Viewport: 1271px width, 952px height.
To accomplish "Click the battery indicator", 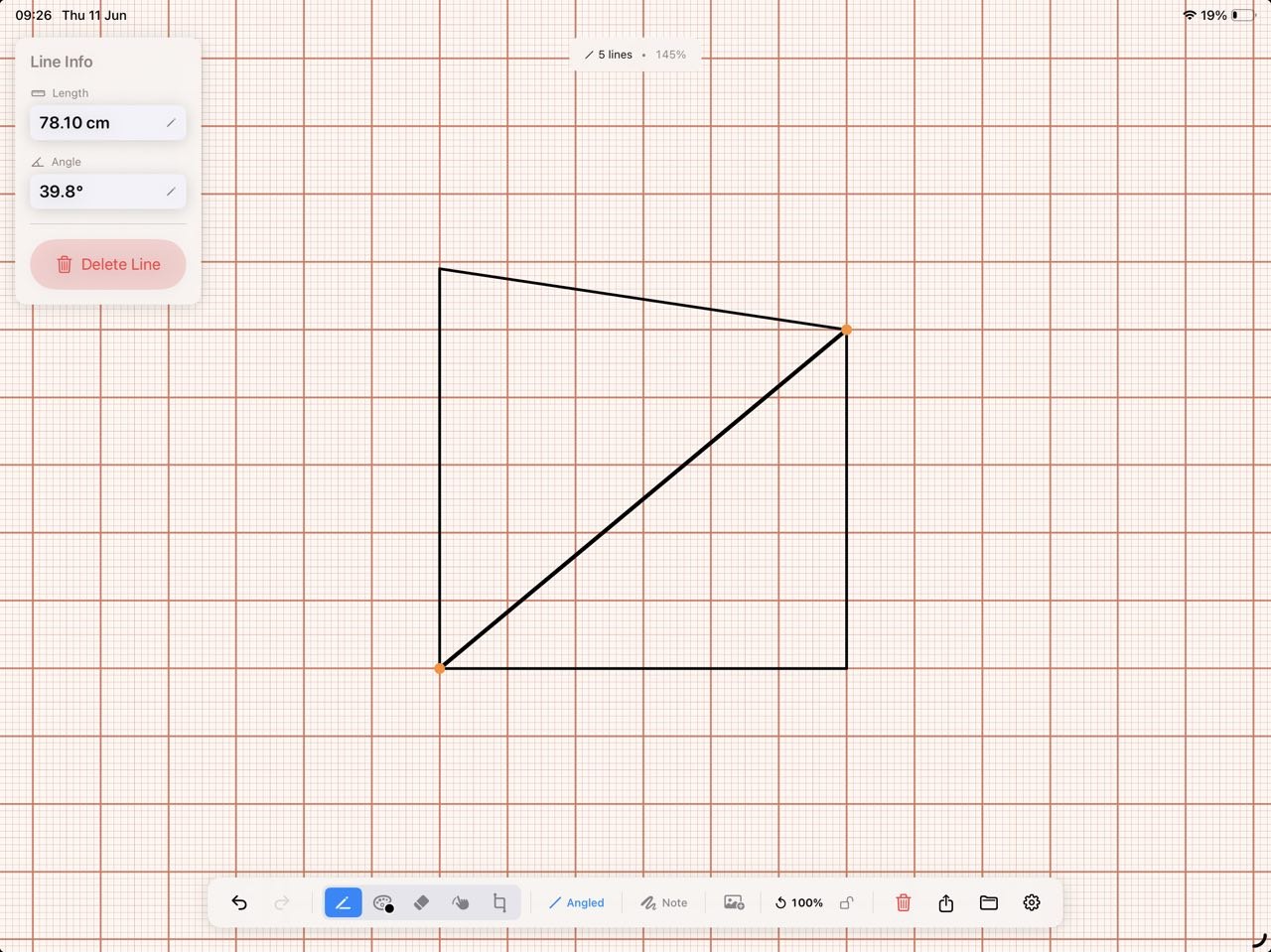I will pos(1241,15).
